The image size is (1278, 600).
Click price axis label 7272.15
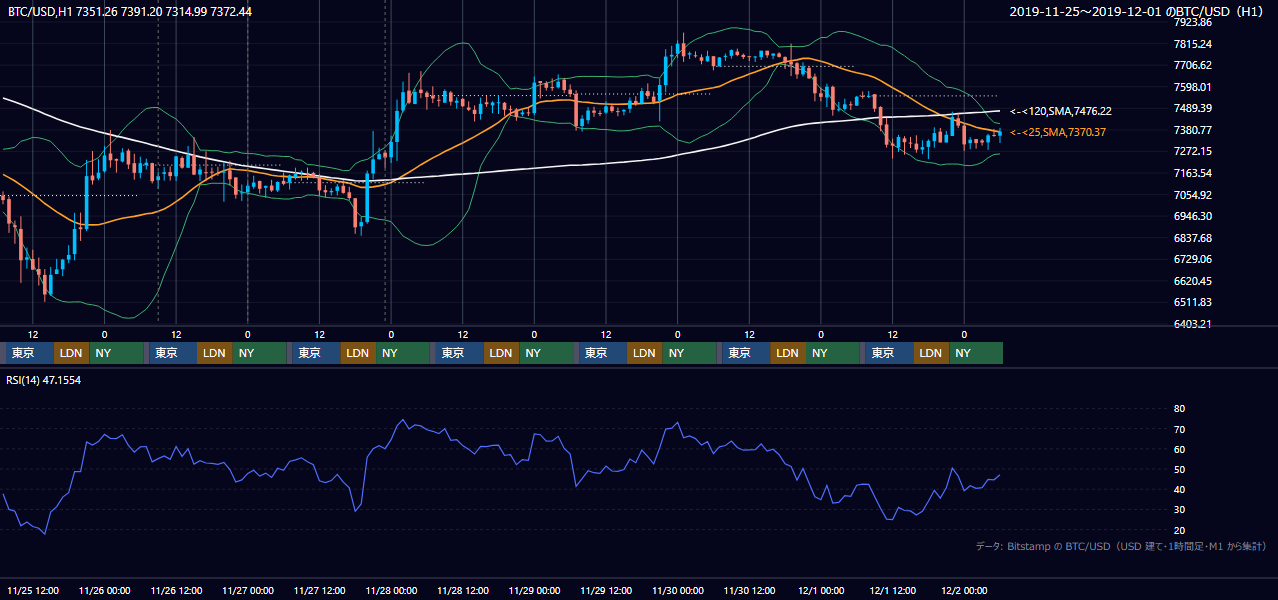(1192, 151)
